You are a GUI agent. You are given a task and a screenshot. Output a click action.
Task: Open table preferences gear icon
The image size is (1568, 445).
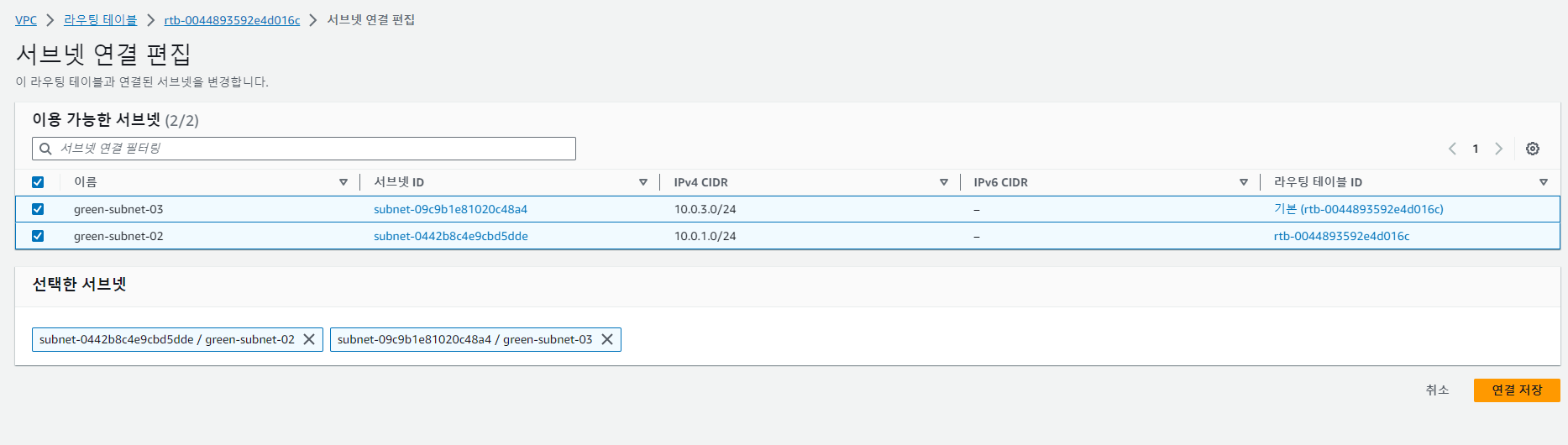(1533, 149)
